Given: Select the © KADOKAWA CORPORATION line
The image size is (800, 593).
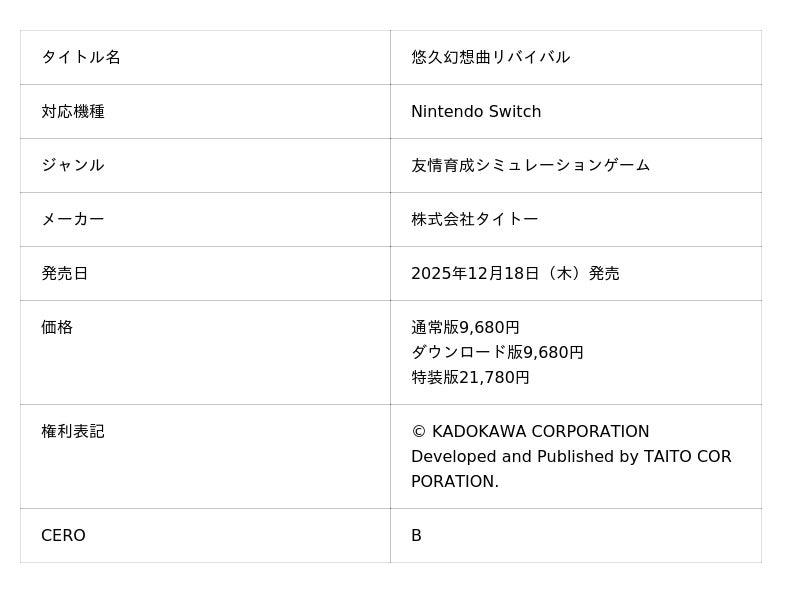Looking at the screenshot, I should (x=530, y=431).
